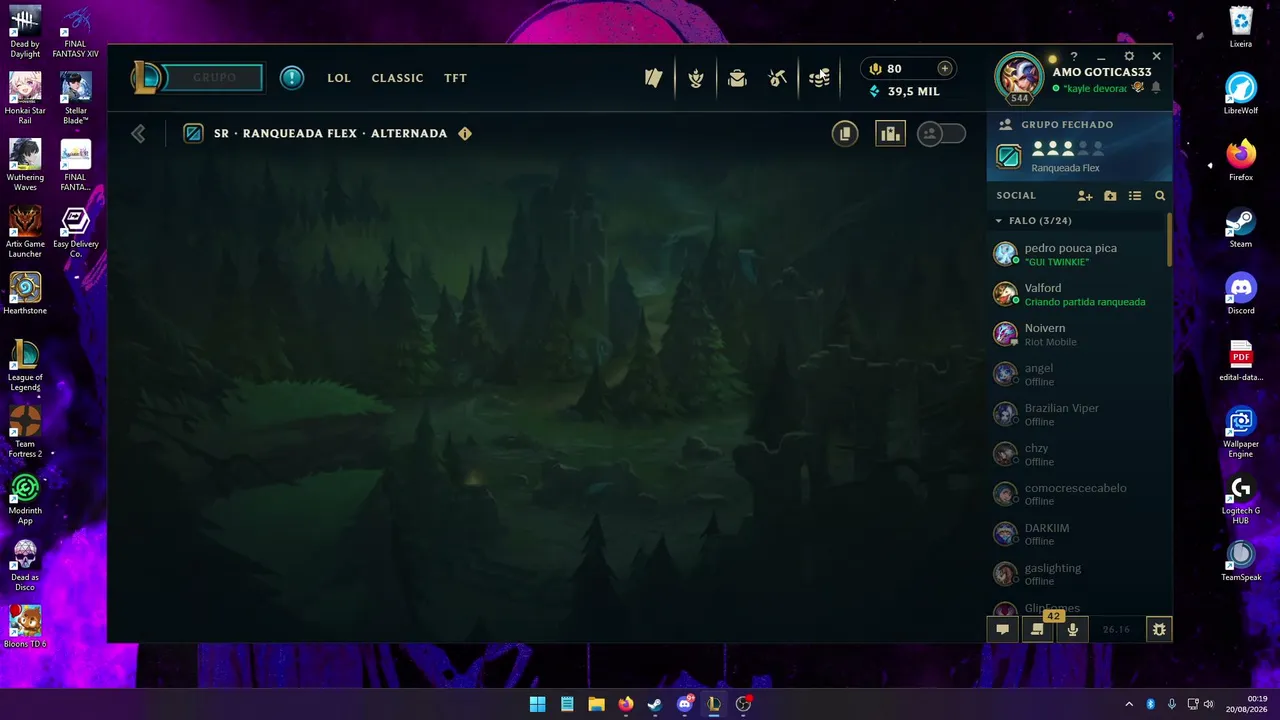Click the client version number 26.16
Image resolution: width=1280 pixels, height=720 pixels.
1116,630
